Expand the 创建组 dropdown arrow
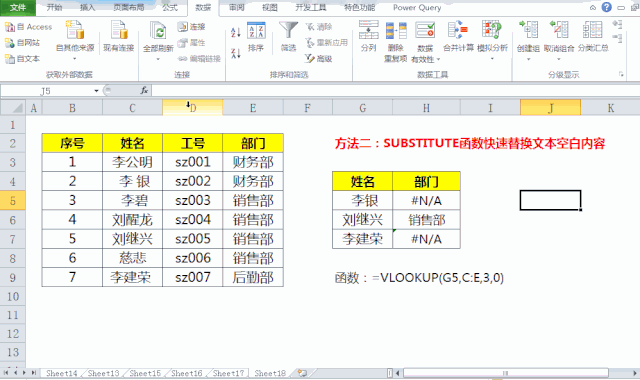The image size is (640, 380). tap(528, 60)
